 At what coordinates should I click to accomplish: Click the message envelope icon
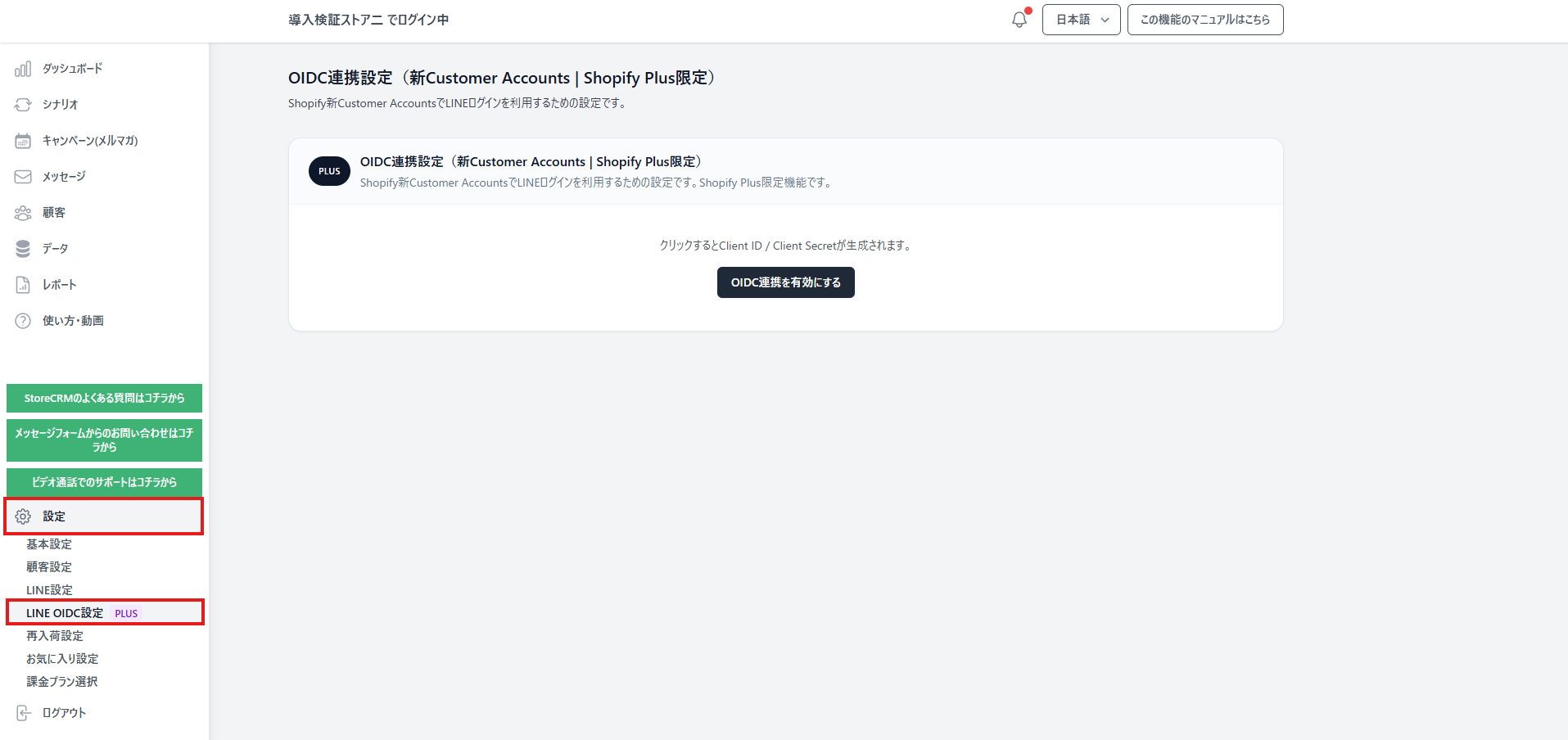click(x=23, y=177)
